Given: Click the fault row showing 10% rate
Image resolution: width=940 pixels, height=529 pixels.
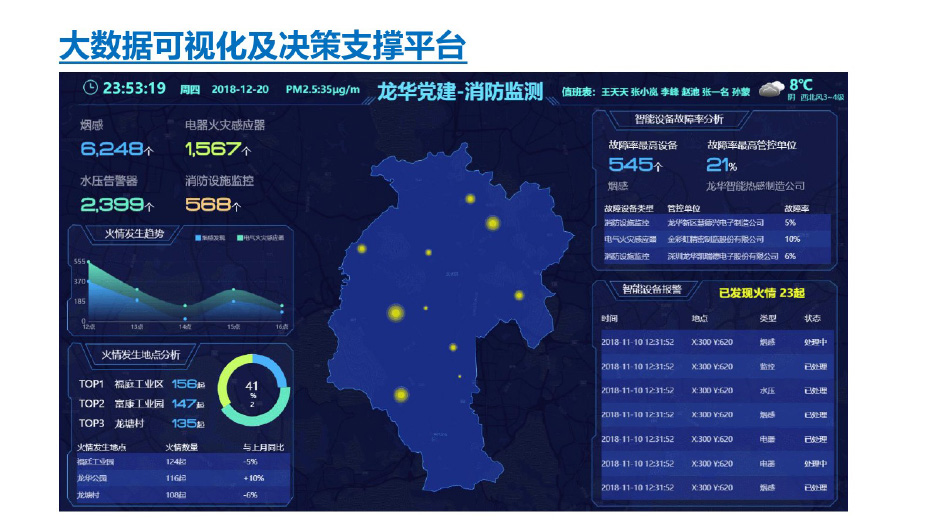Looking at the screenshot, I should point(716,239).
